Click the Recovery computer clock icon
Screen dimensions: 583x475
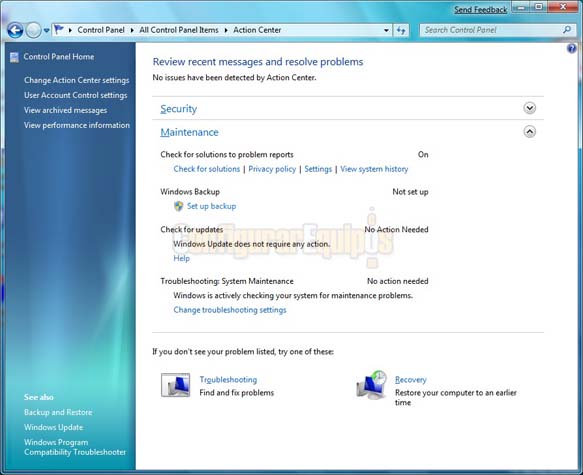(x=371, y=385)
